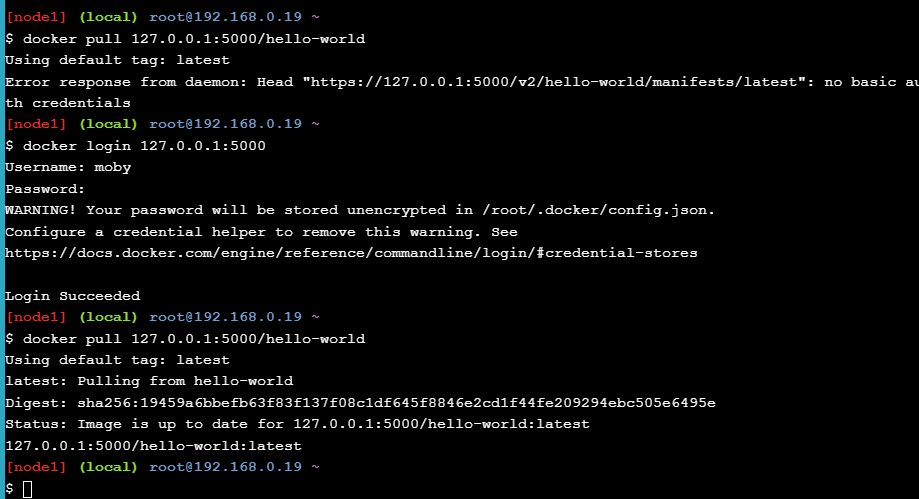The height and width of the screenshot is (499, 919).
Task: Click the 'WARNING!' text
Action: click(41, 210)
